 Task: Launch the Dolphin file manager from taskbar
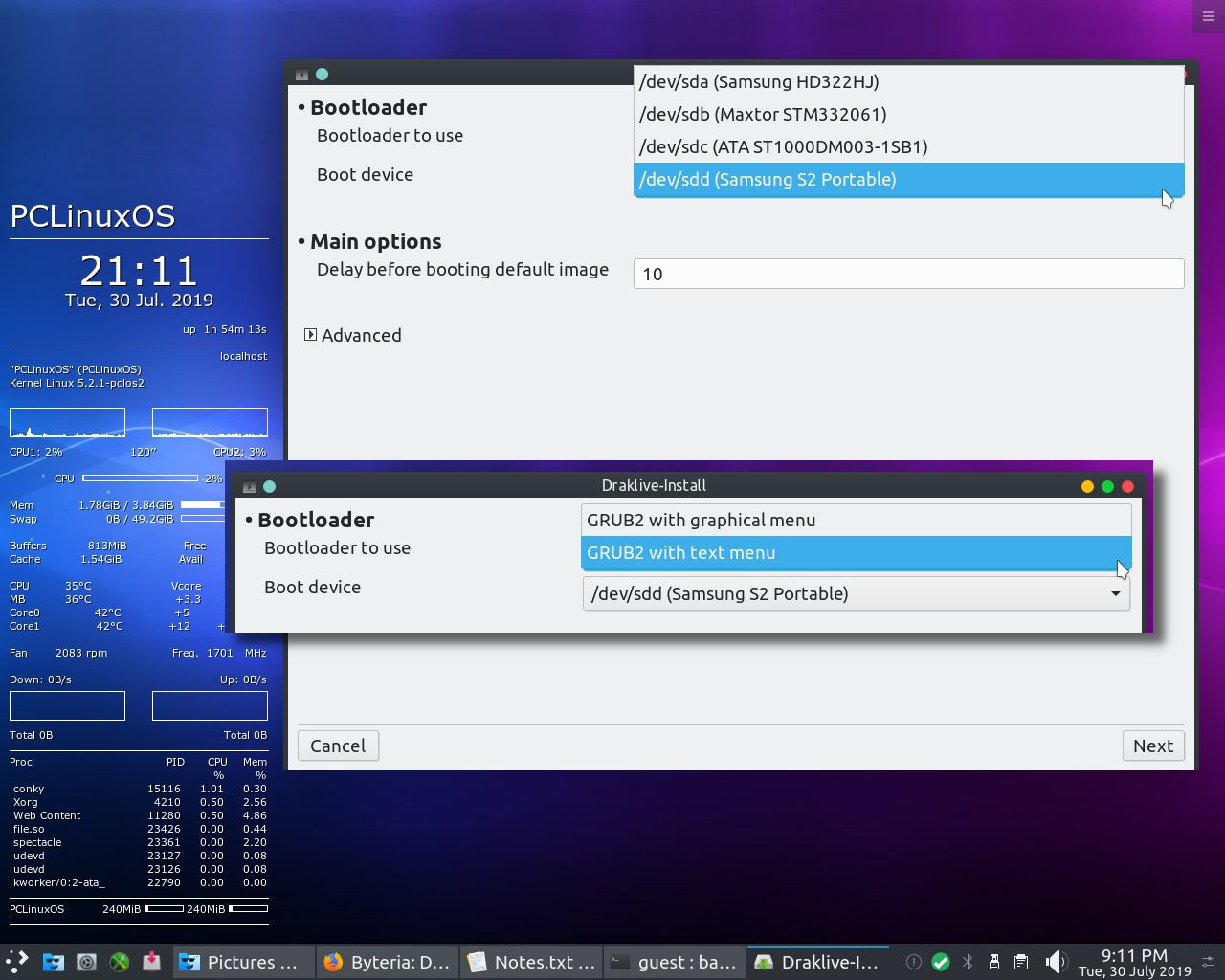coord(53,961)
